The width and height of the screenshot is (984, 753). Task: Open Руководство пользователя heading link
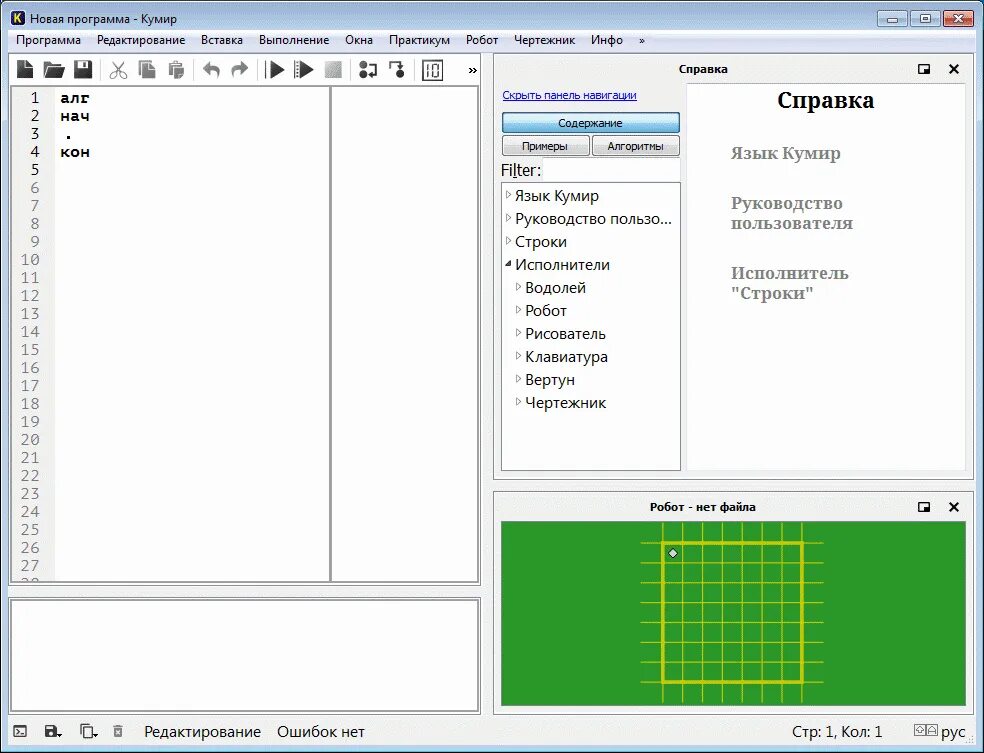791,213
